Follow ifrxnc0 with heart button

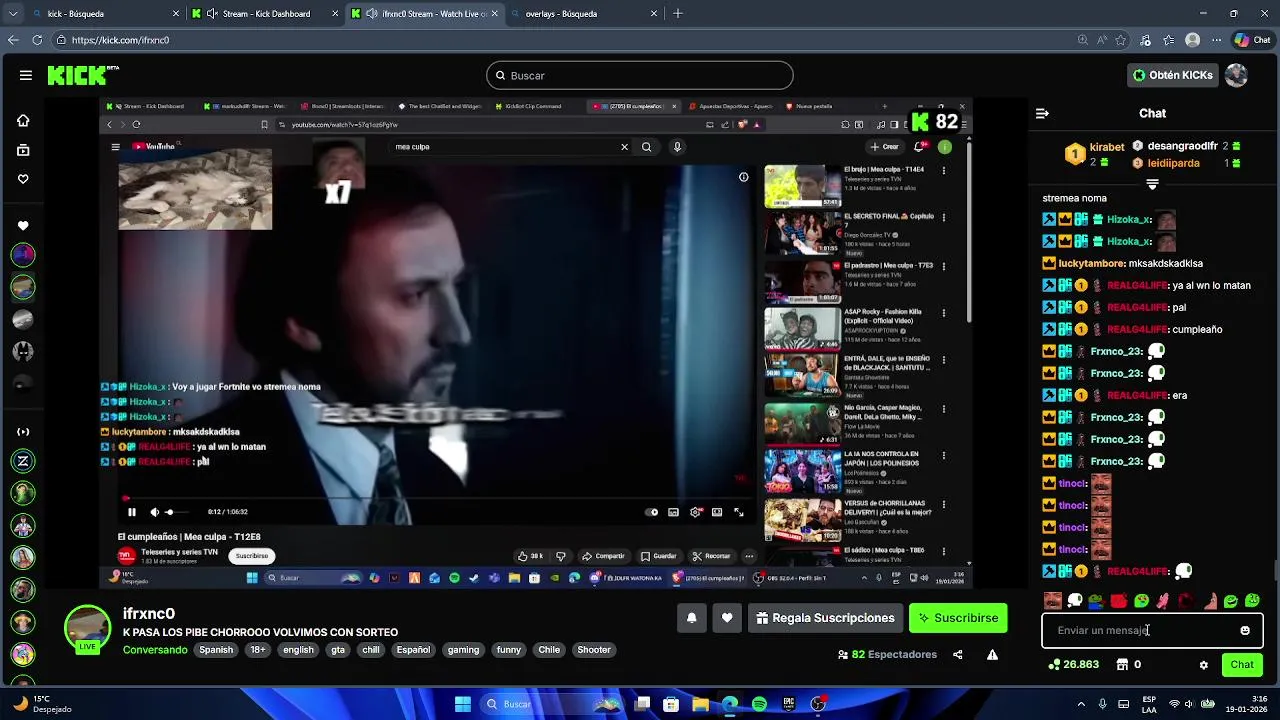[727, 618]
